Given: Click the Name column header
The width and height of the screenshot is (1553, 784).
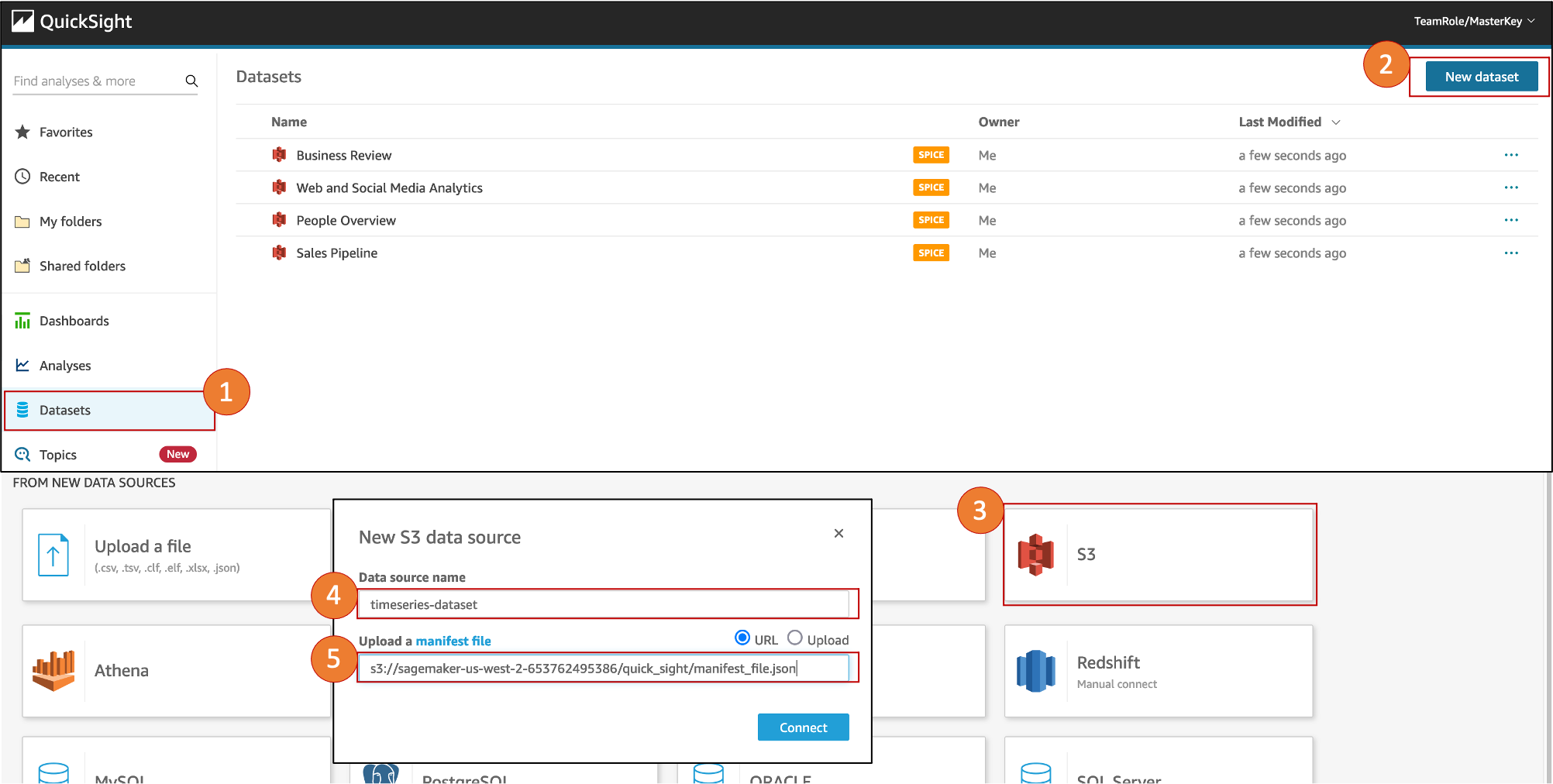Looking at the screenshot, I should click(289, 122).
